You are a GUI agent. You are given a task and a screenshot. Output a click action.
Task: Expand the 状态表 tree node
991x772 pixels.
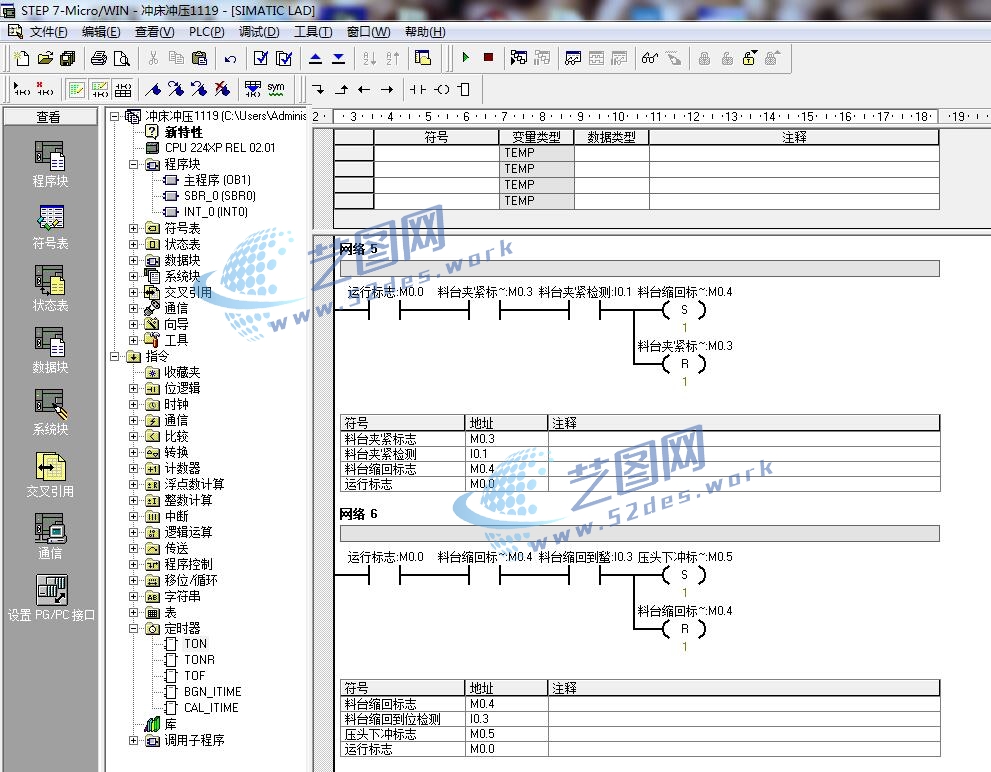click(x=133, y=244)
